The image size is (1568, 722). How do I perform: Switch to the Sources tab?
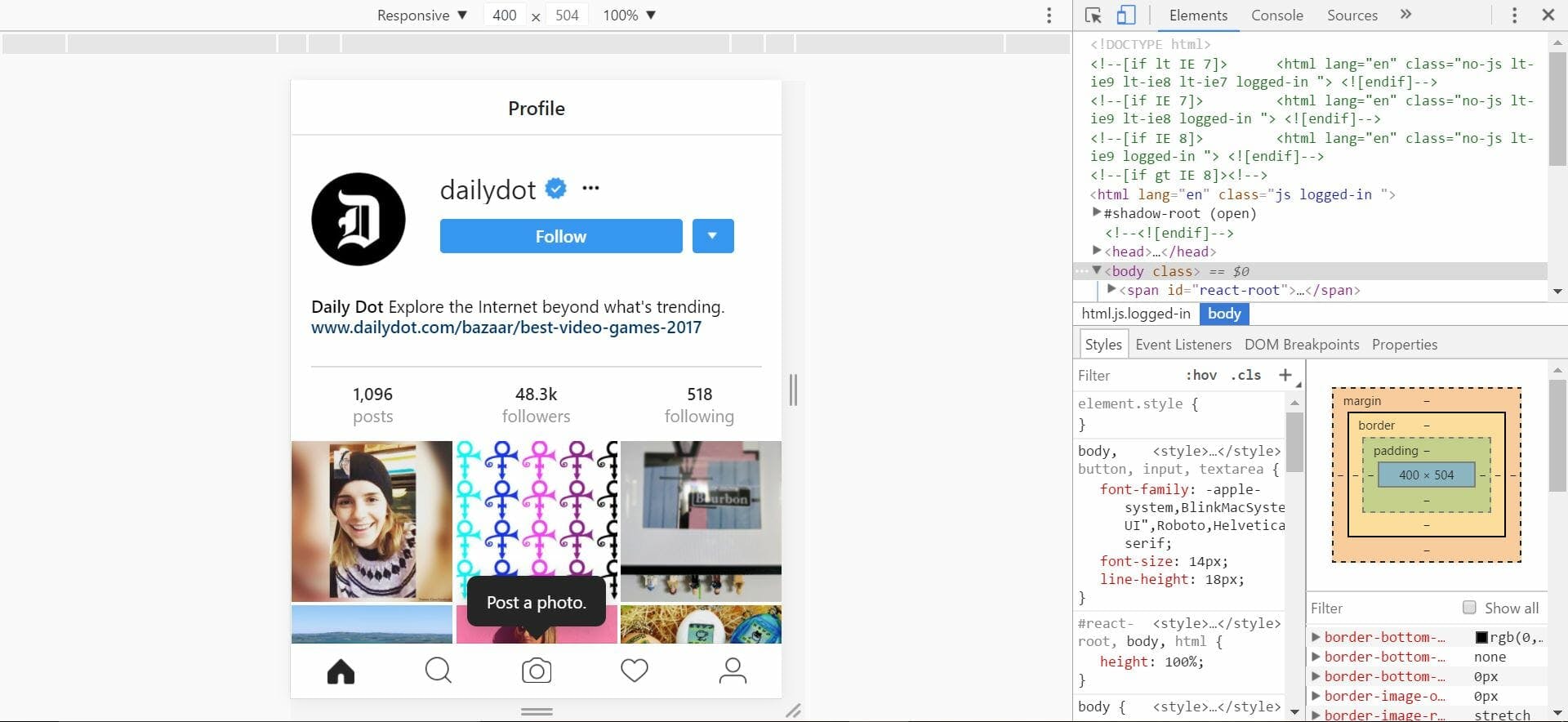pyautogui.click(x=1352, y=16)
